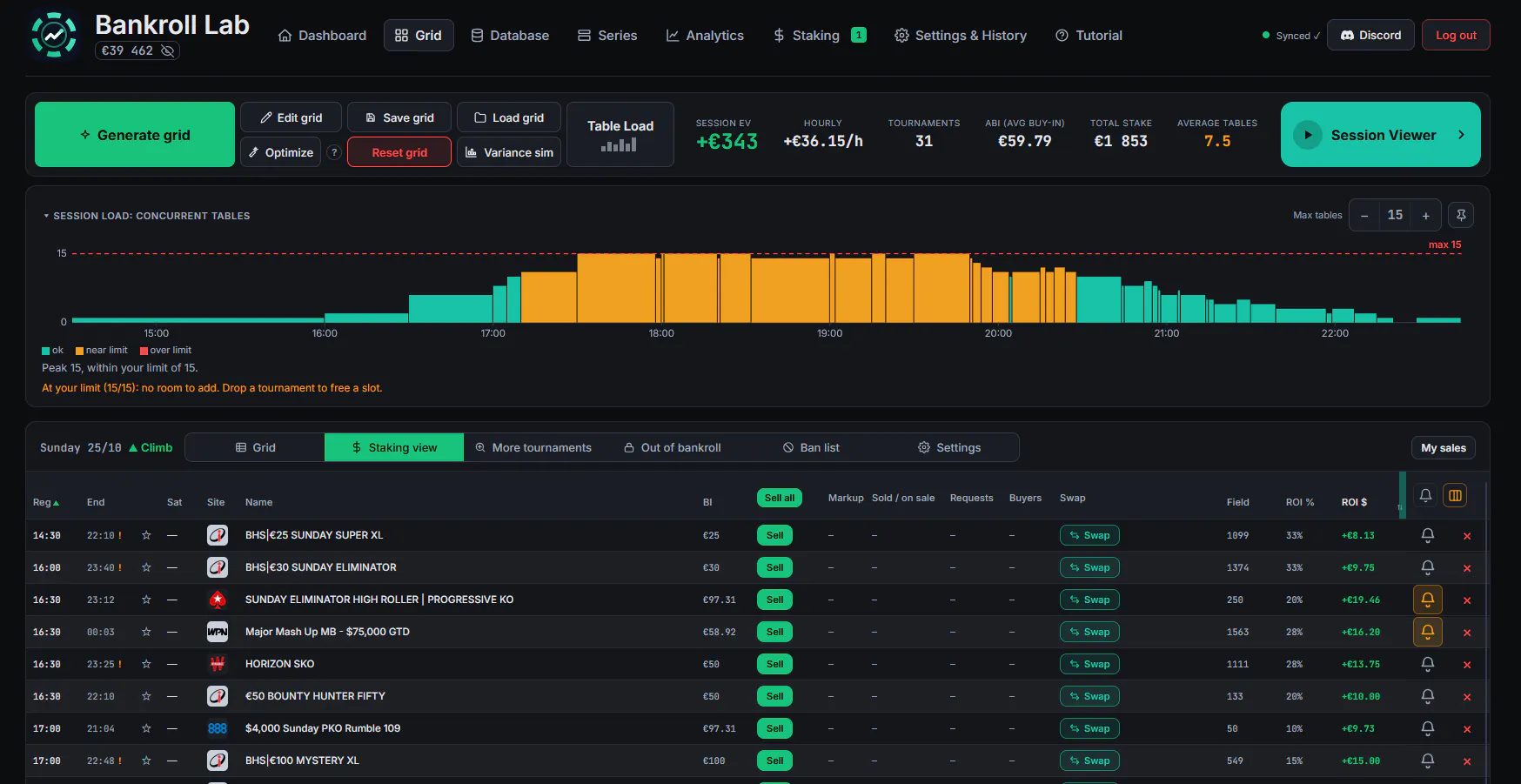Click the pin icon next to max tables
This screenshot has width=1521, height=784.
click(x=1461, y=215)
